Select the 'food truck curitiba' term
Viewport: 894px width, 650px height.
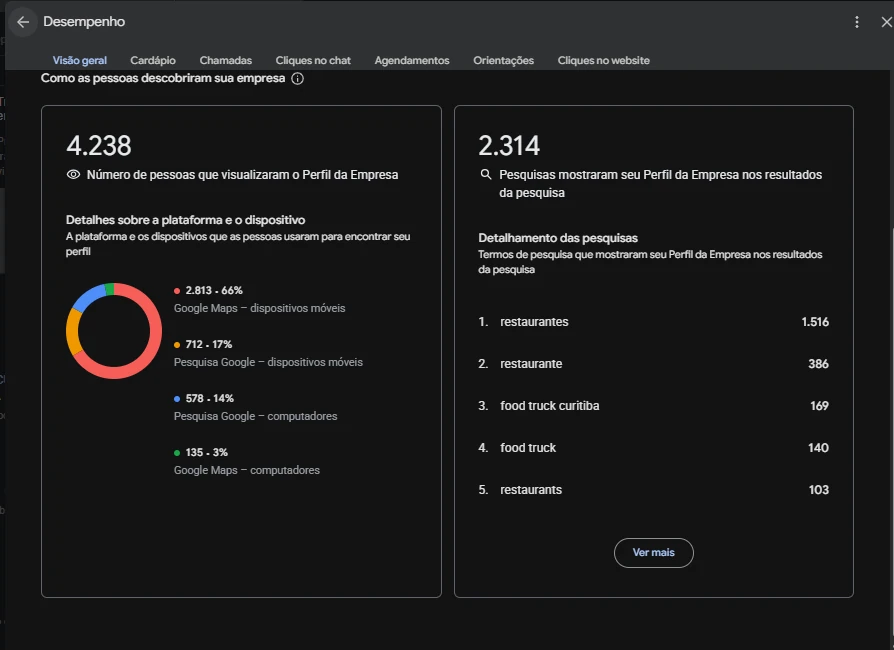point(653,406)
